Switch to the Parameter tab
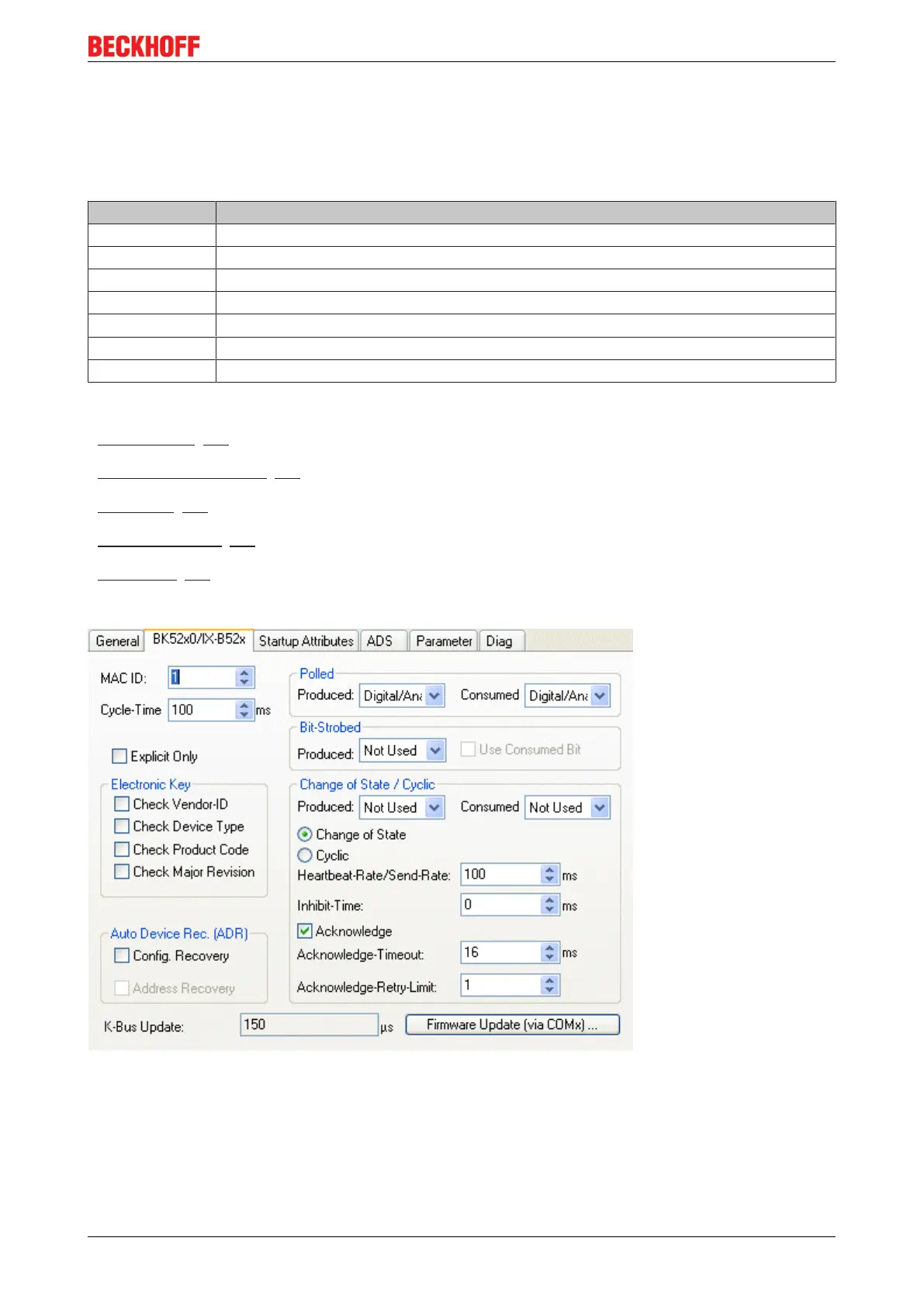 tap(444, 641)
